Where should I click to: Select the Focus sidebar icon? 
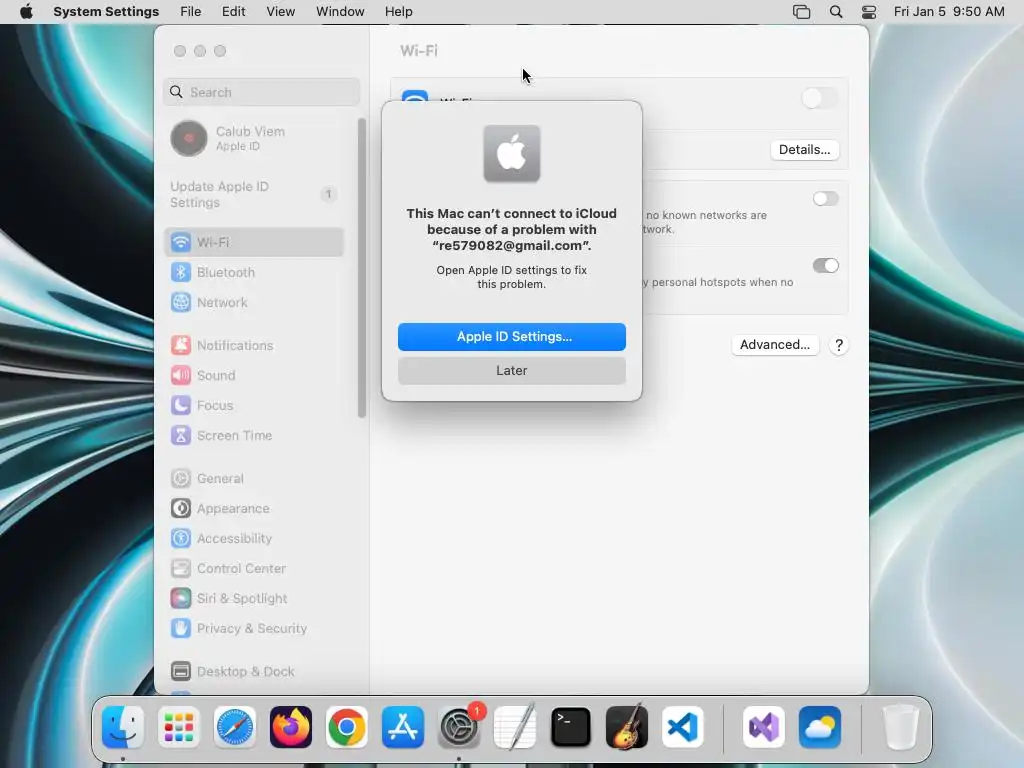coord(181,406)
